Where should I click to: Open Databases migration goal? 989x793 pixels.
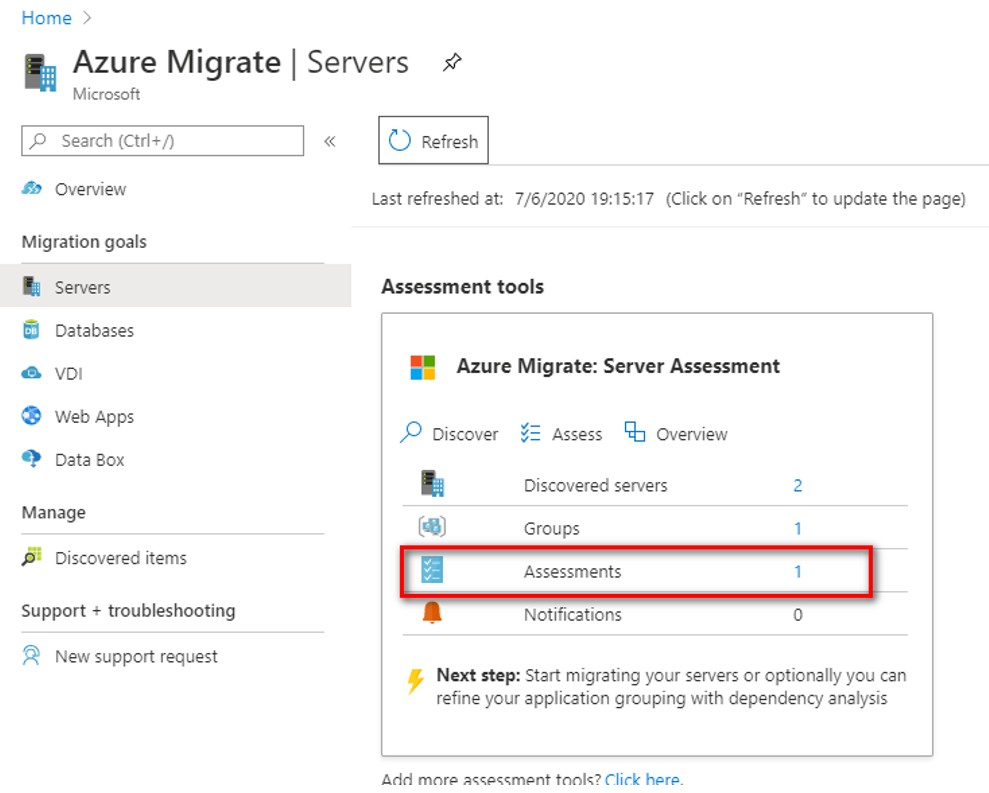click(94, 331)
